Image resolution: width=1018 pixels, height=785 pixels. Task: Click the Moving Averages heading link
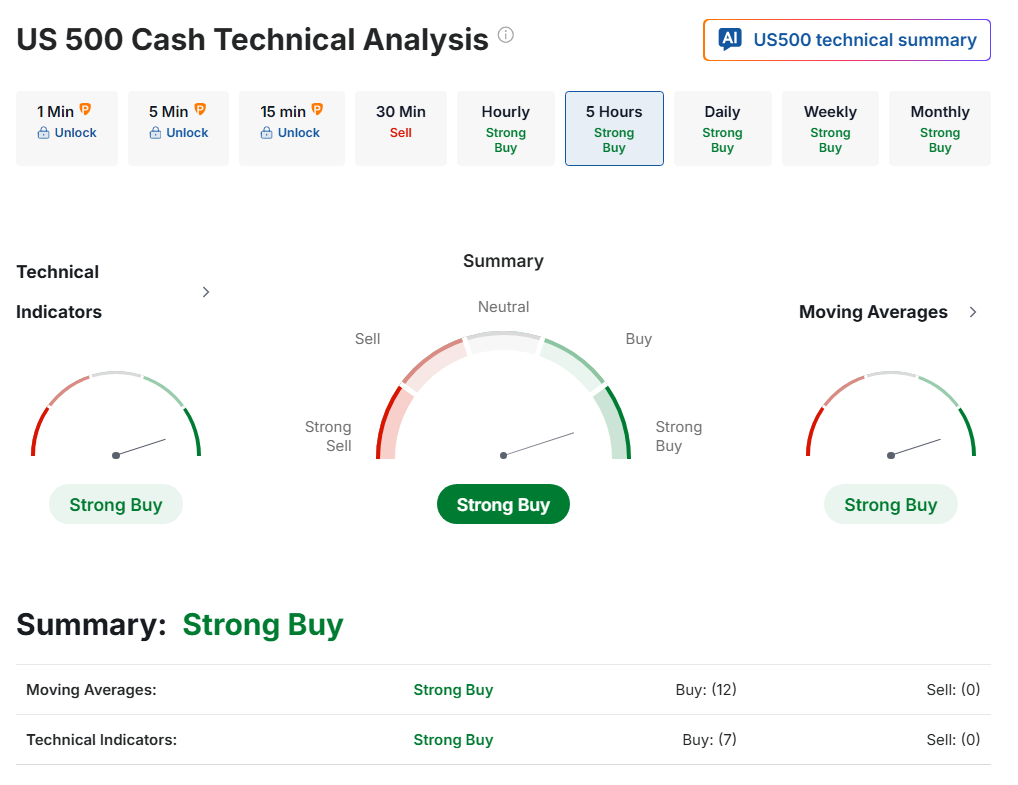tap(873, 312)
